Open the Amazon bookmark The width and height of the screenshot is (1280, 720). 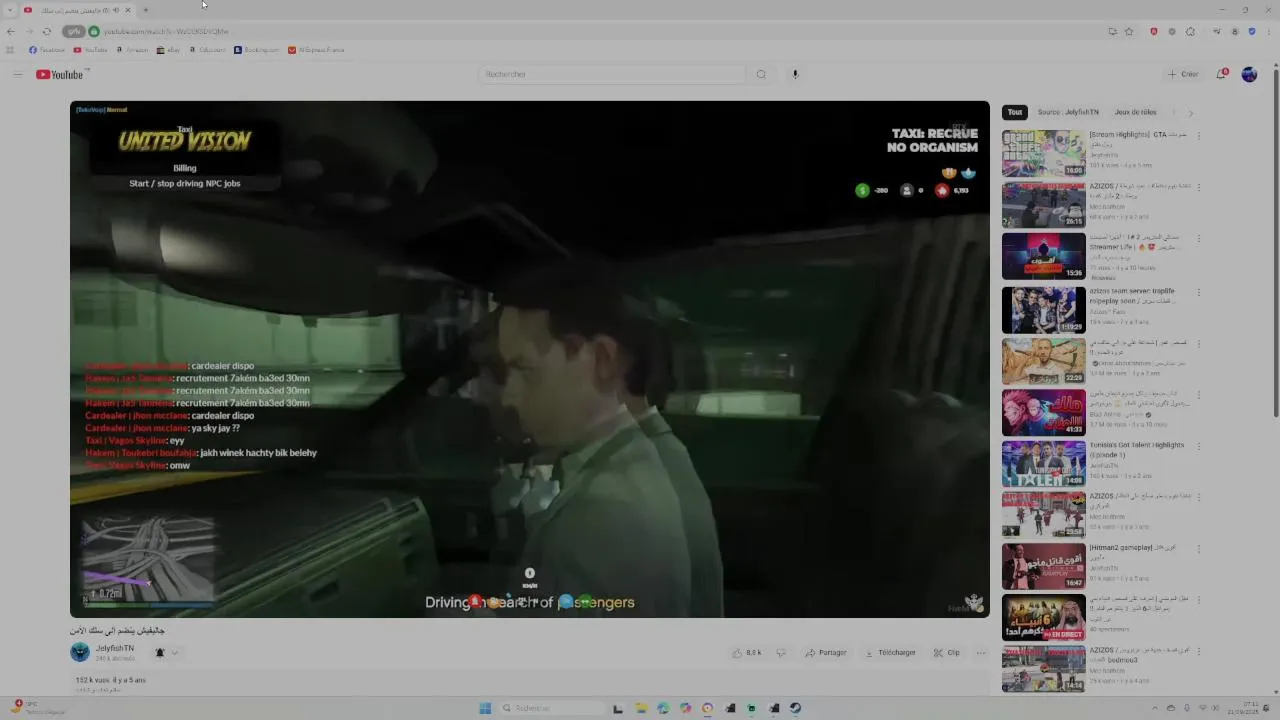(x=132, y=50)
